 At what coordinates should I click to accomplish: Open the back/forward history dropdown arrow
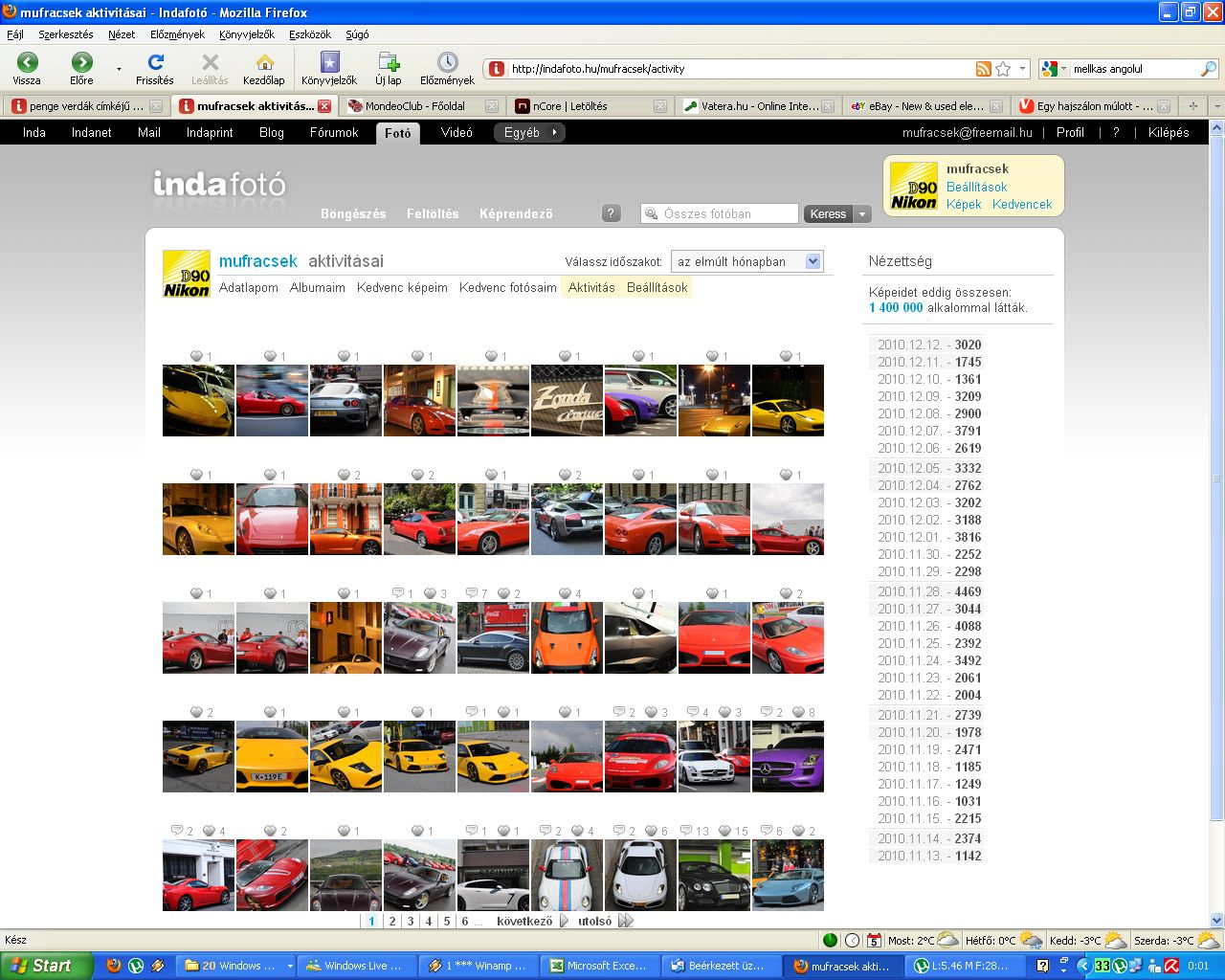119,69
